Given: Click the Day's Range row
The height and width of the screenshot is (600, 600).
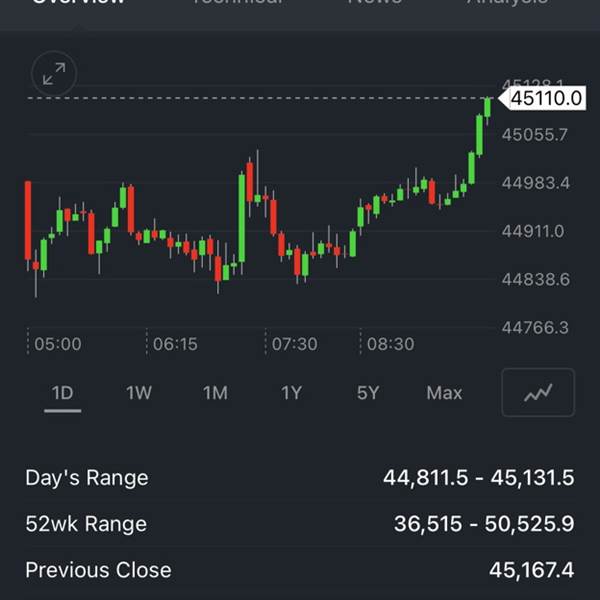Looking at the screenshot, I should (x=300, y=478).
